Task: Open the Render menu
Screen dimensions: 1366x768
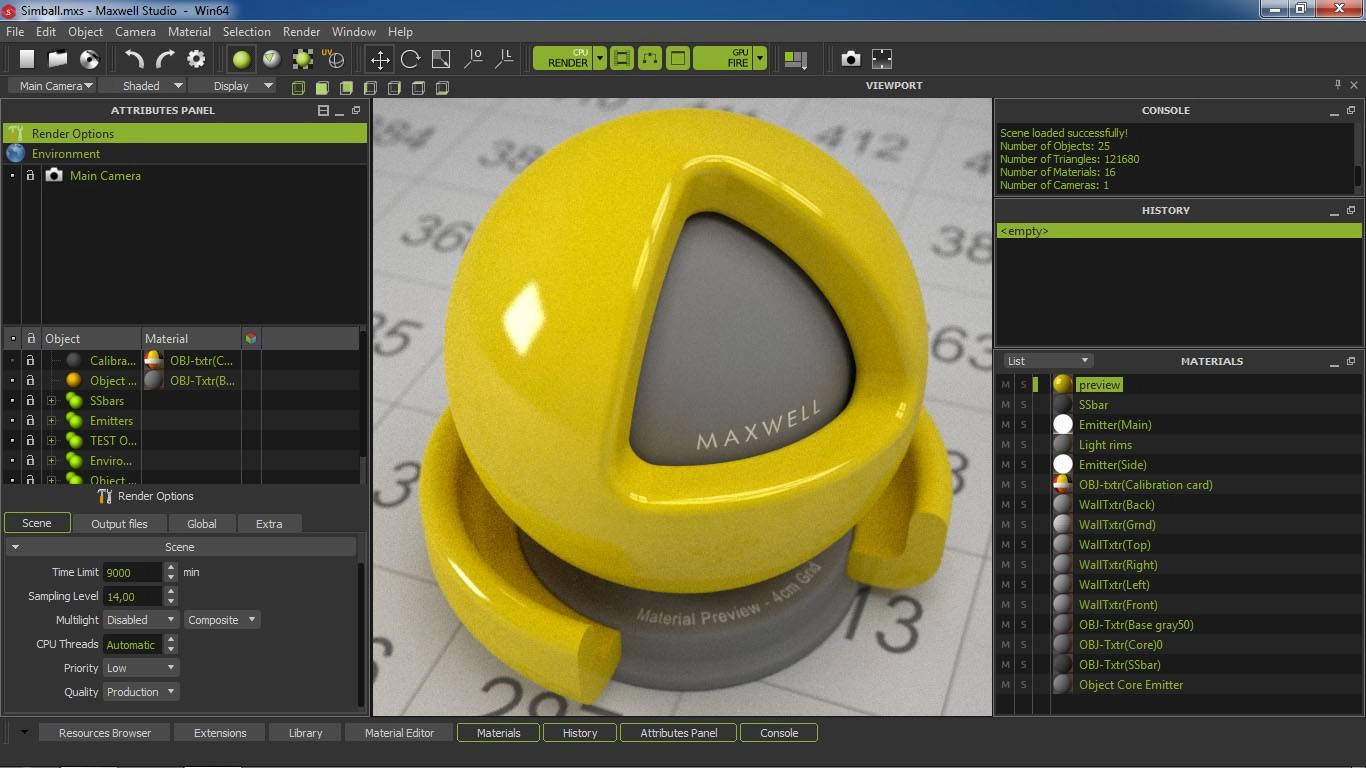Action: click(301, 32)
